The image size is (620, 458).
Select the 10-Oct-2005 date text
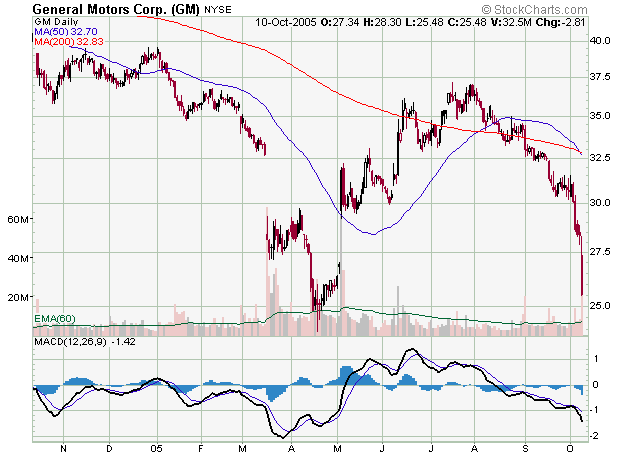point(285,22)
